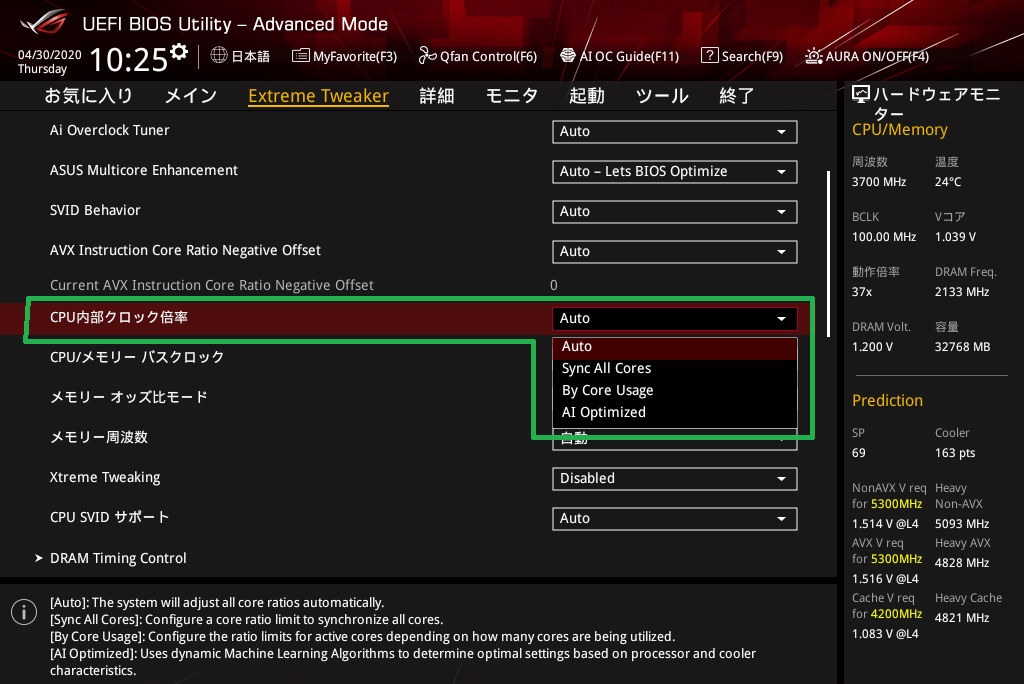Expand Ai Overclock Tuner dropdown
Screen dimensions: 1024x684
click(x=674, y=131)
